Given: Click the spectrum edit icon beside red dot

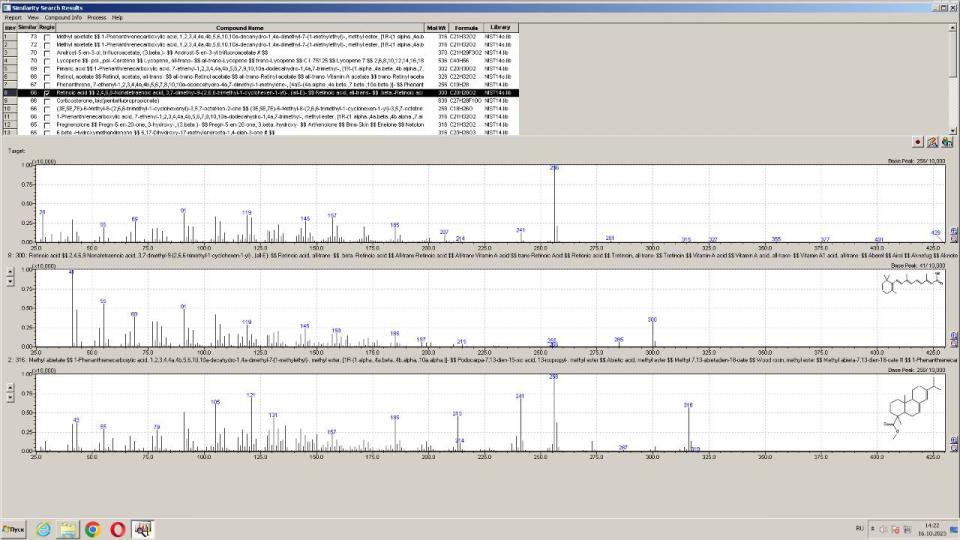Looking at the screenshot, I should pos(931,143).
